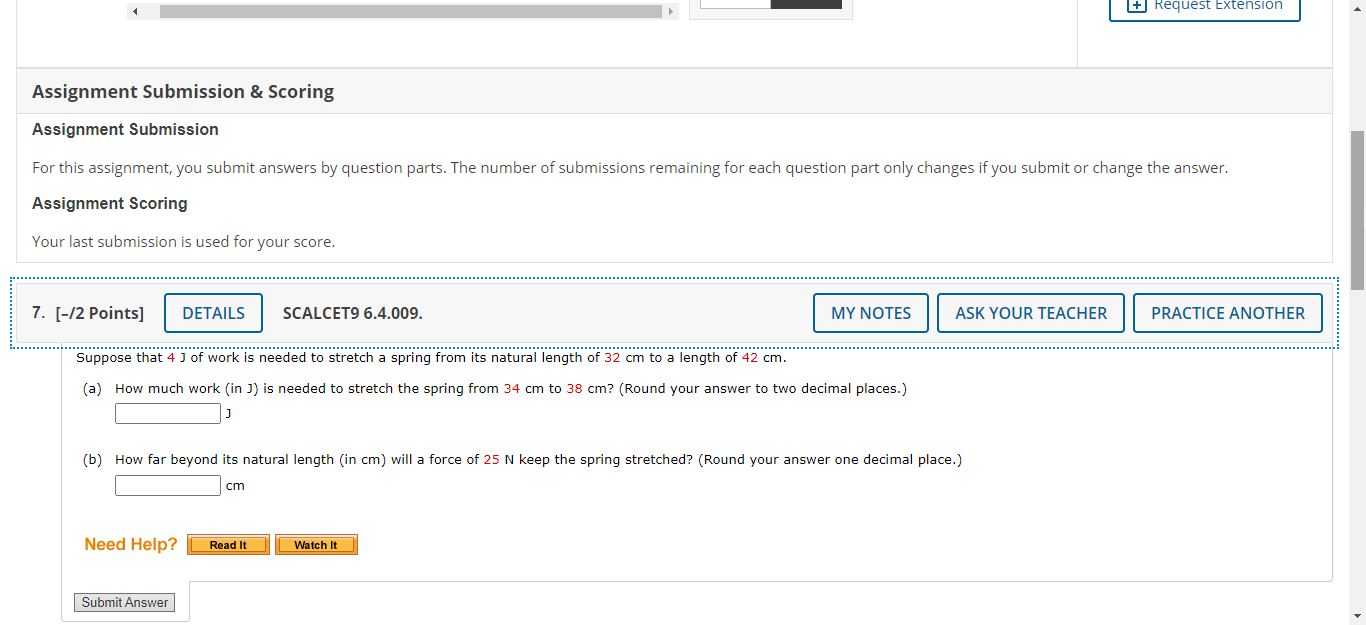Click the SCALCET9 6.4.009 textbook reference
This screenshot has height=625, width=1366.
click(352, 312)
